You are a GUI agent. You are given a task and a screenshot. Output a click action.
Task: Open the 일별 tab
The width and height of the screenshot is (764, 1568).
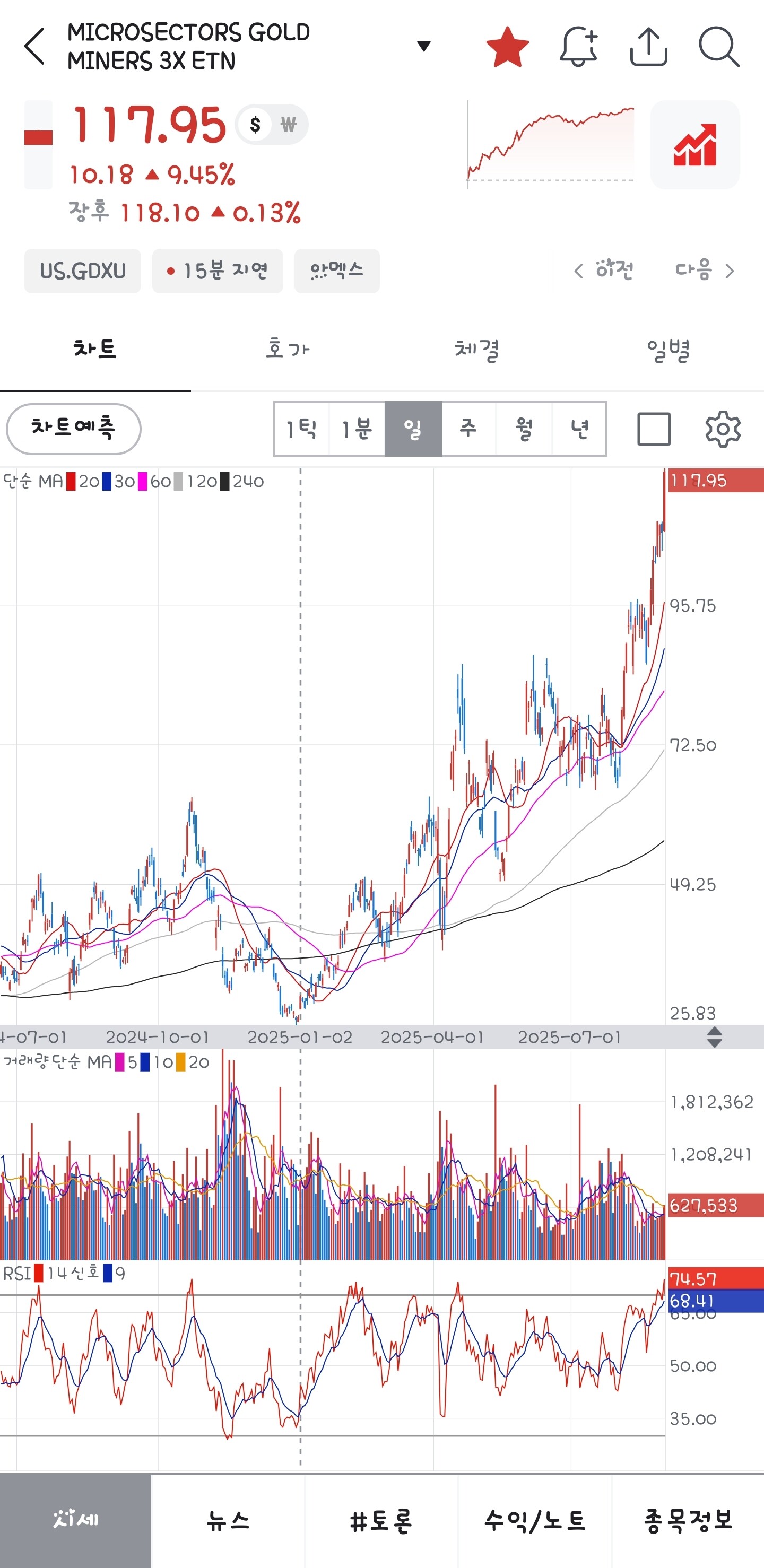point(668,350)
